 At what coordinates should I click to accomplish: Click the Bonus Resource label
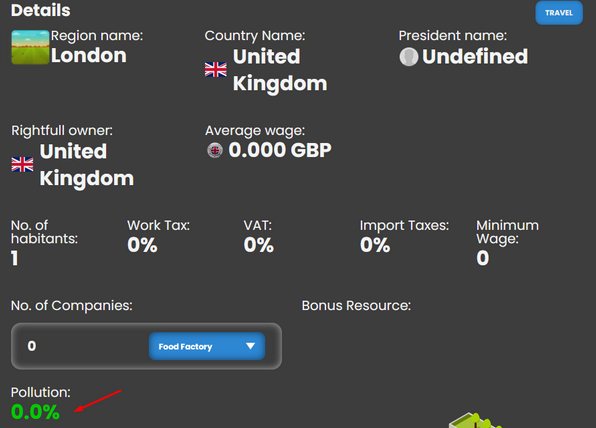[356, 306]
